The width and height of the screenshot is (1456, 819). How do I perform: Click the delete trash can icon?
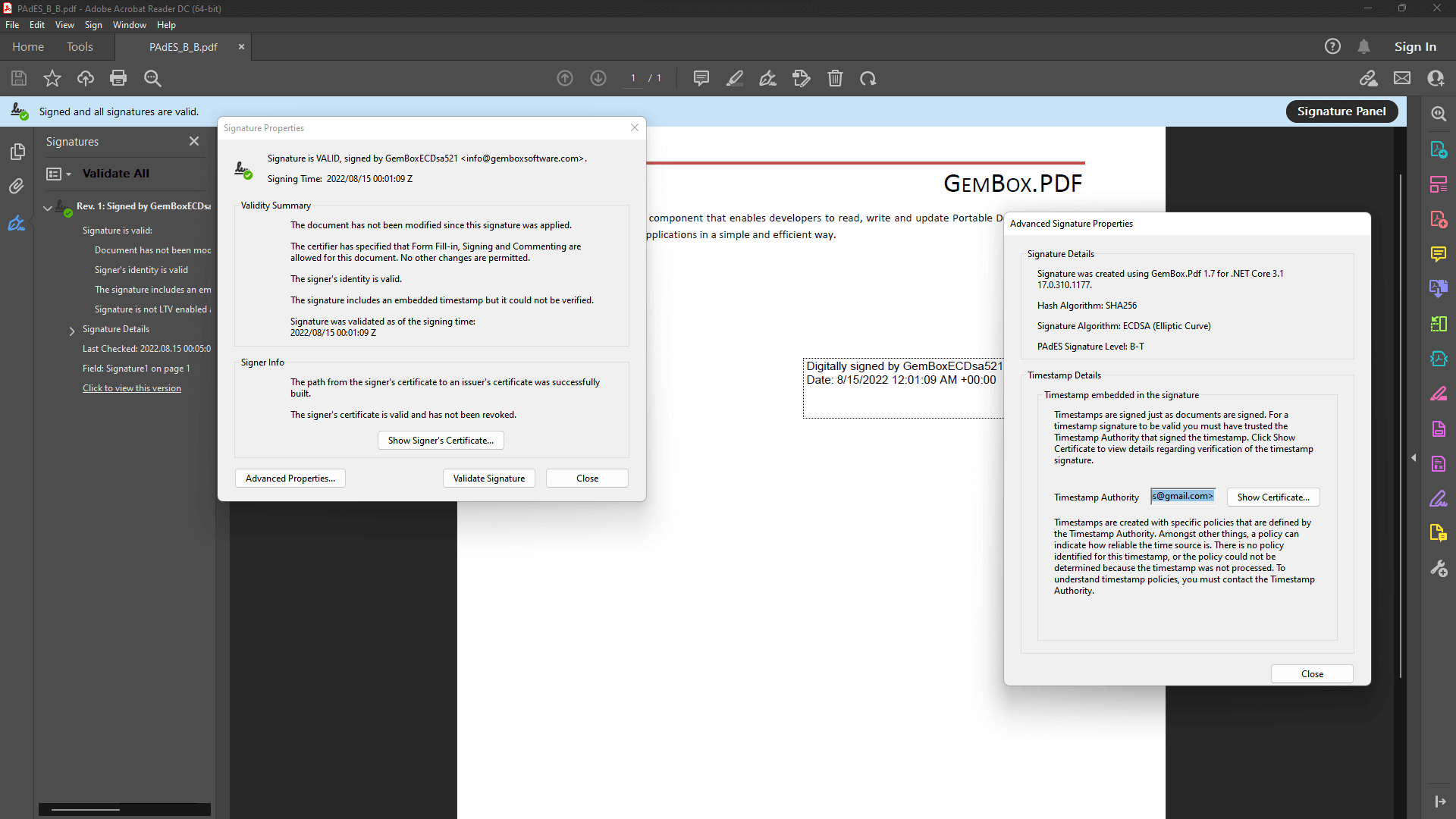[x=835, y=78]
